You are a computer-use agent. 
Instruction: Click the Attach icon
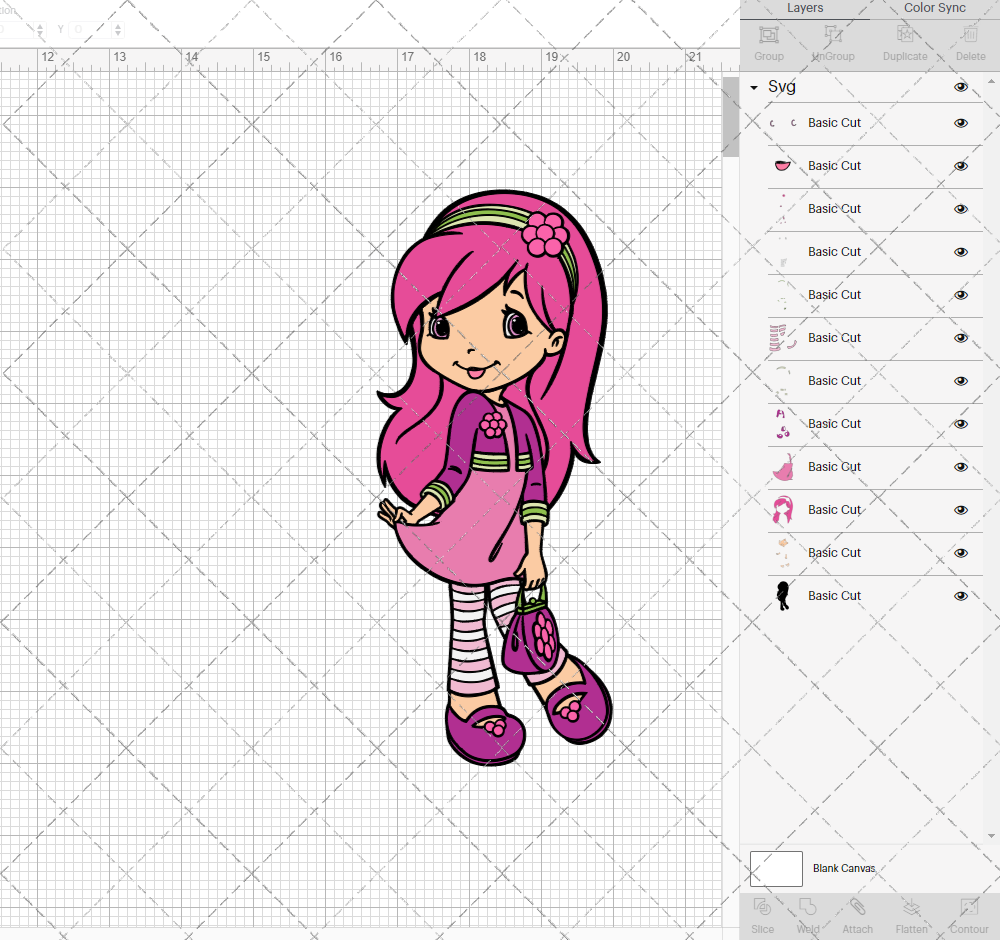coord(857,915)
